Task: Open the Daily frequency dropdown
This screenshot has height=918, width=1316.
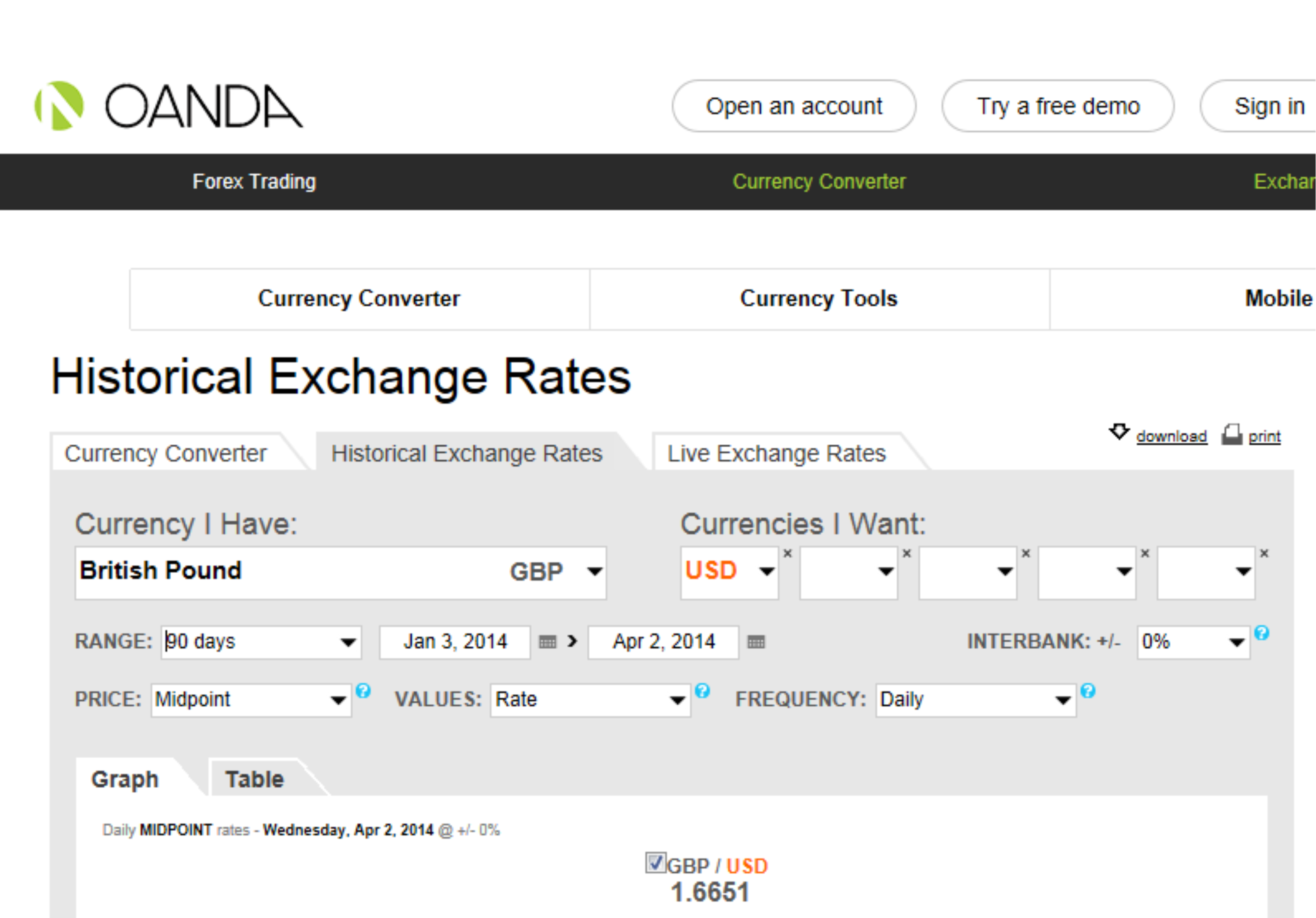Action: pos(1062,700)
